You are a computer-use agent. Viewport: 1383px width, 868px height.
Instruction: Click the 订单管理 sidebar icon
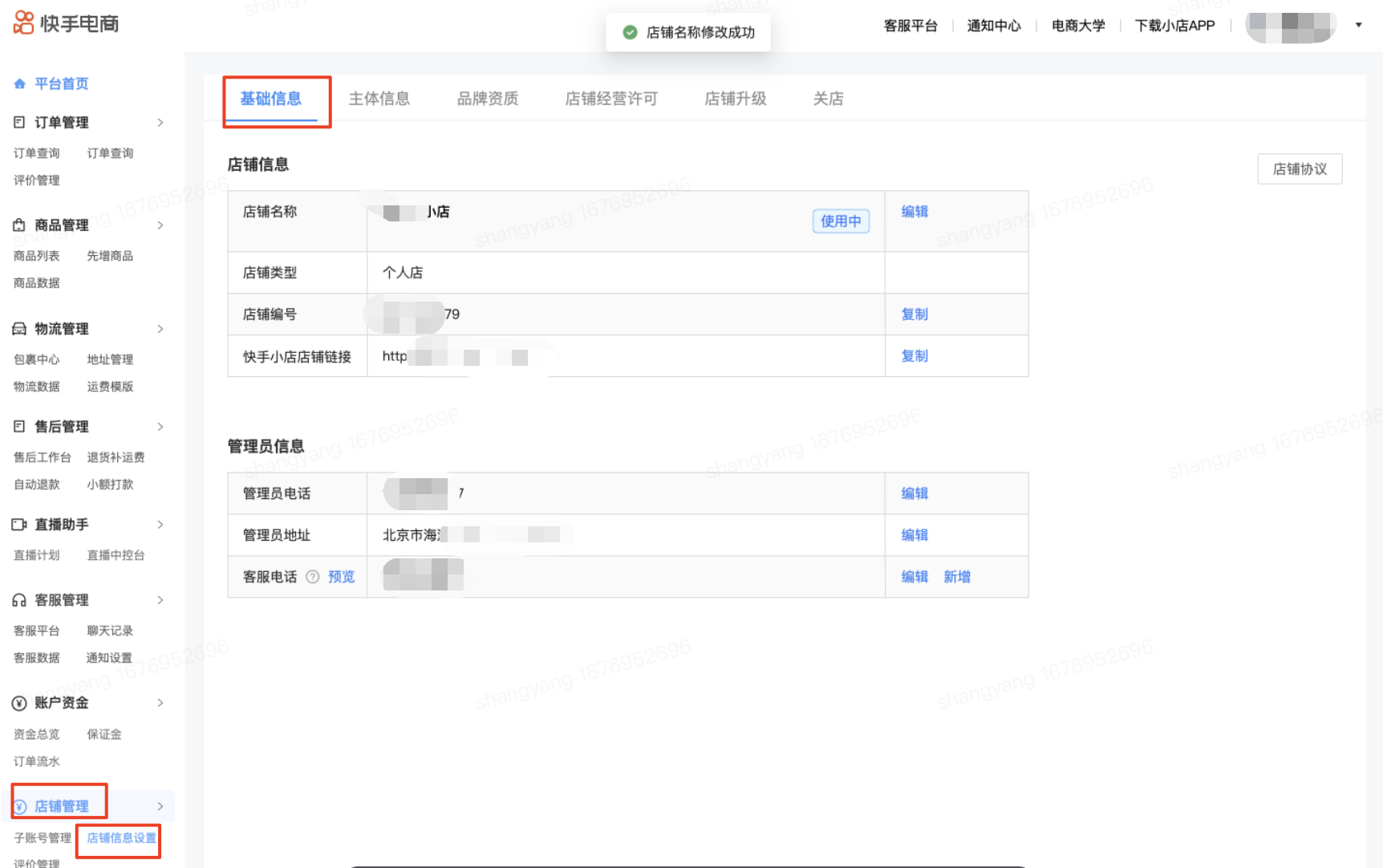pyautogui.click(x=19, y=122)
